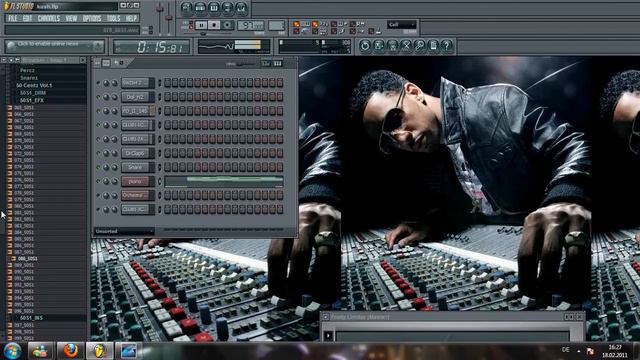Viewport: 640px width, 360px height.
Task: Toggle first step of Snare channel
Action: pos(167,167)
